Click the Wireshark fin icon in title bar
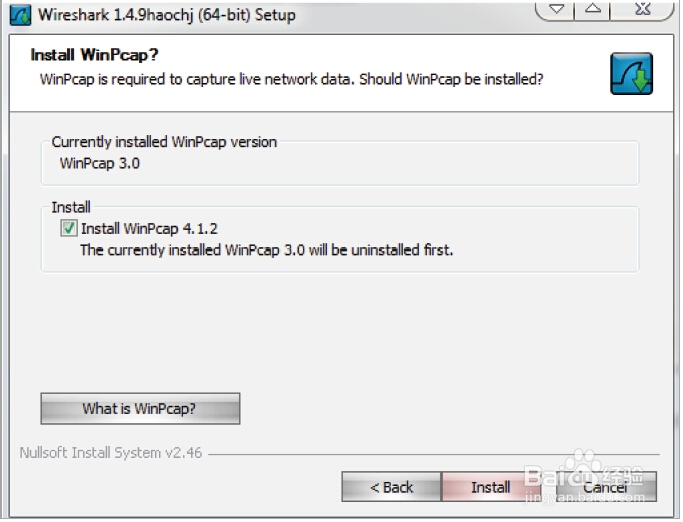 [x=20, y=15]
